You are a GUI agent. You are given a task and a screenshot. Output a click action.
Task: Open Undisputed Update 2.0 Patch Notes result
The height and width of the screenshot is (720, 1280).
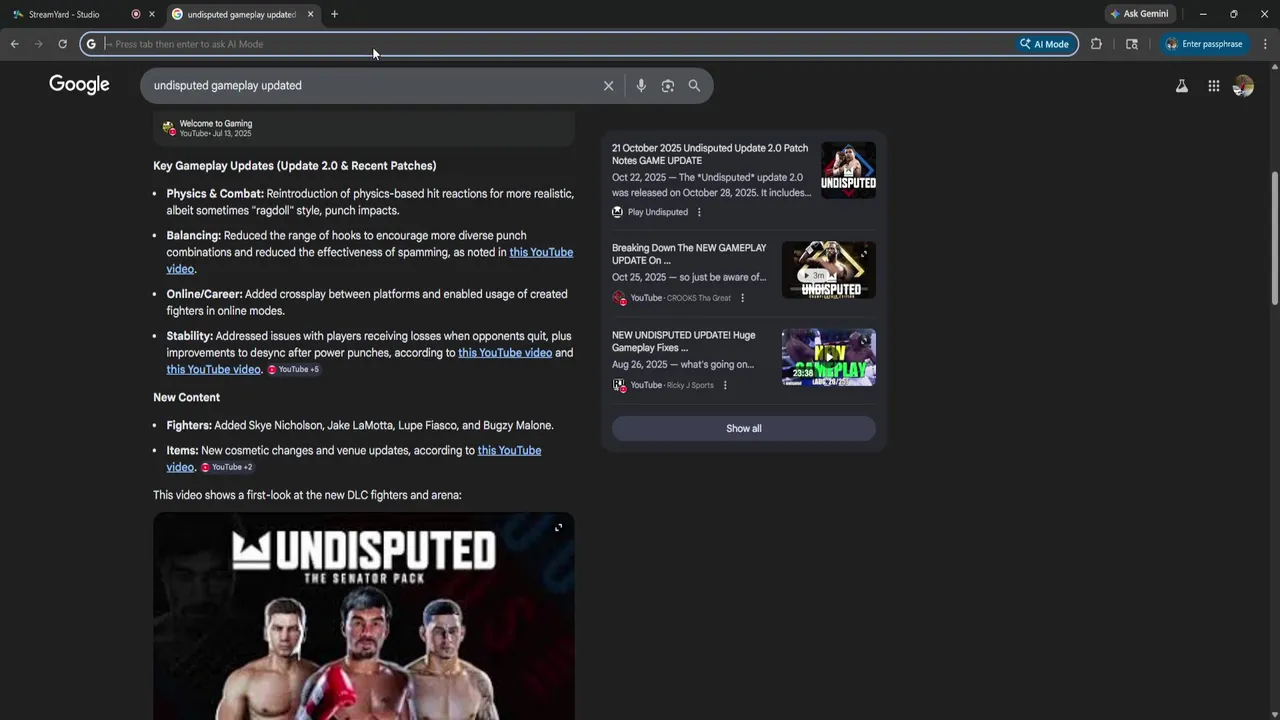pos(710,154)
